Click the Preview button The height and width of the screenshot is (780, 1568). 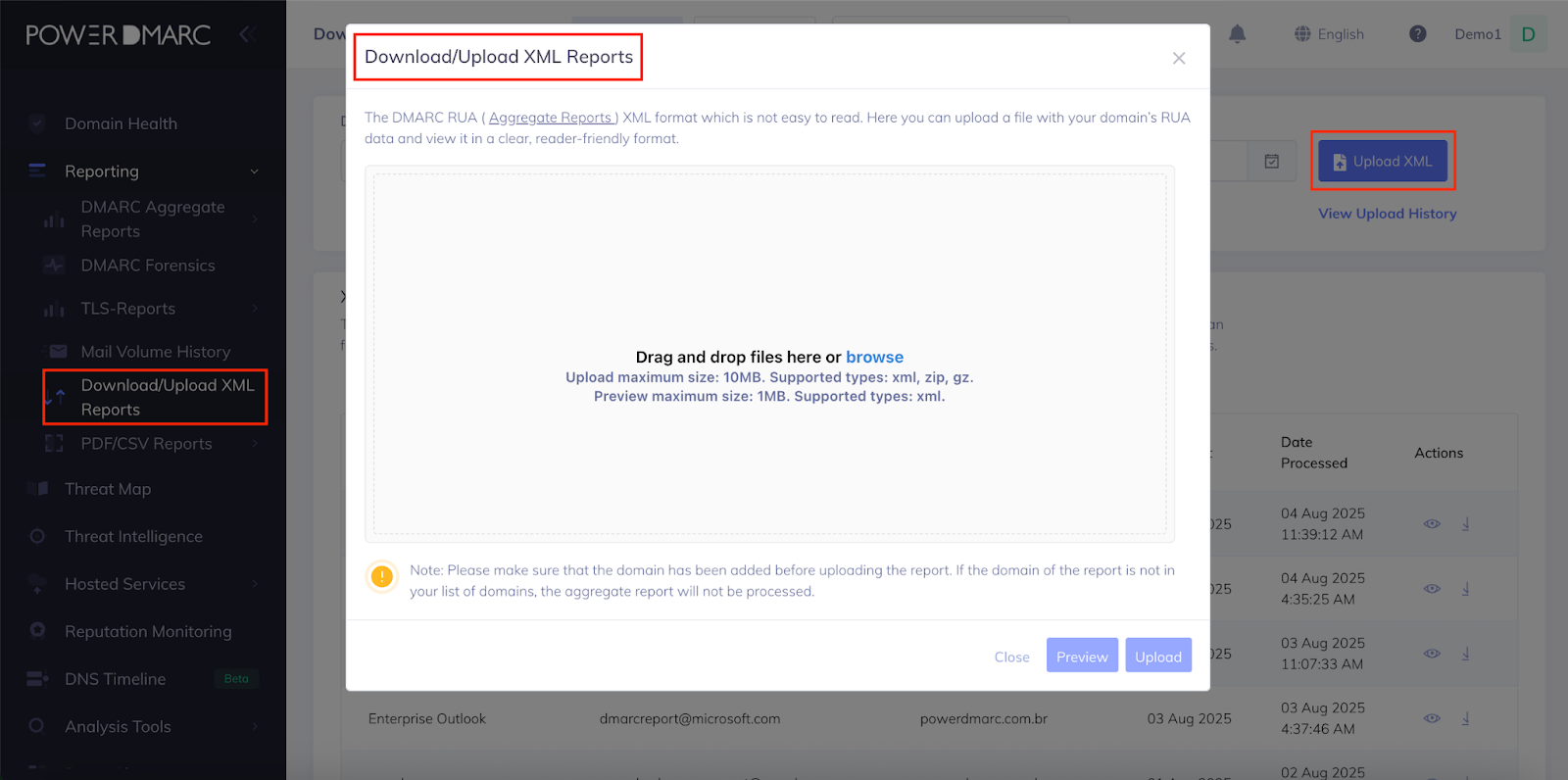1082,656
